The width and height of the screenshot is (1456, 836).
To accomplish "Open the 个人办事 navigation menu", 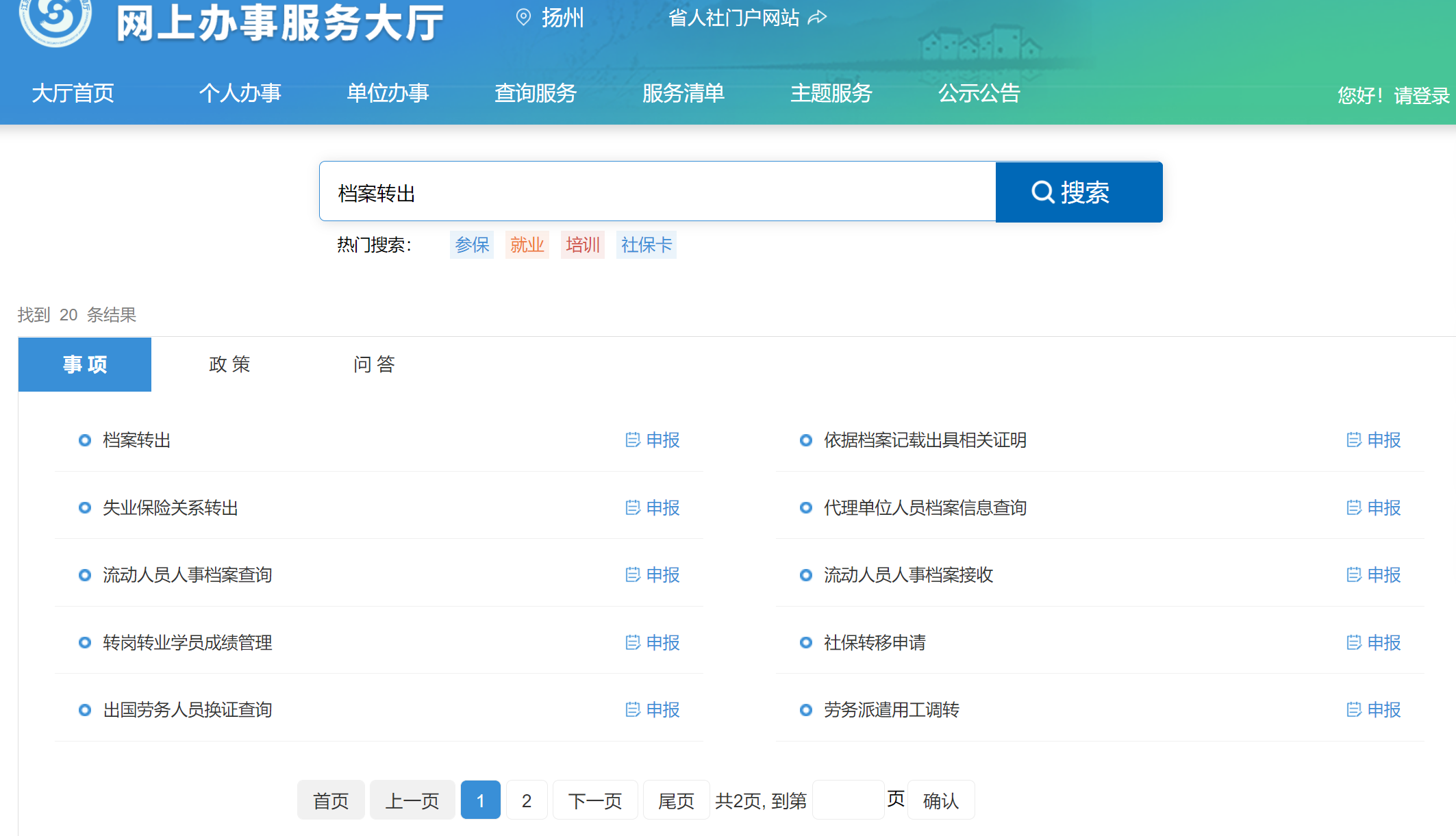I will click(240, 93).
